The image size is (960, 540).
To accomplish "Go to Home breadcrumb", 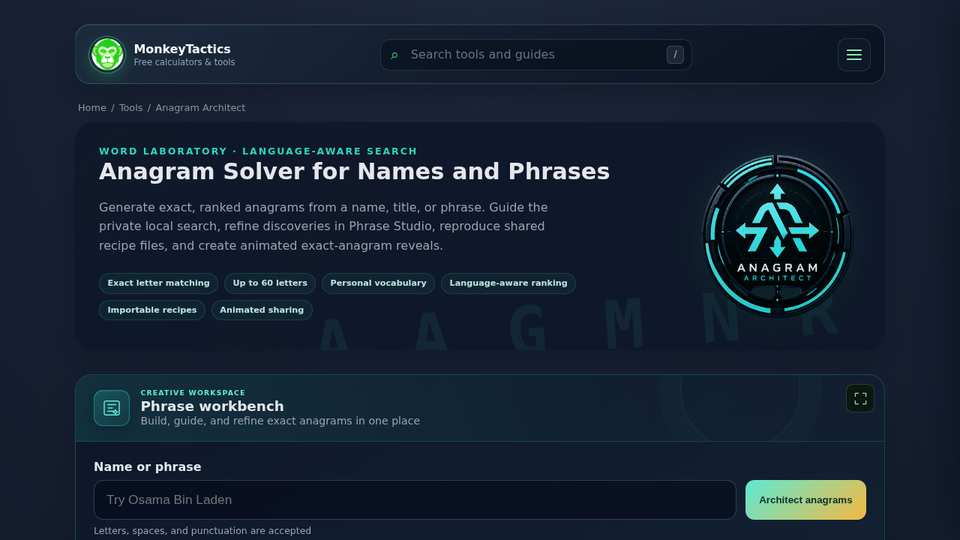I will [x=92, y=108].
